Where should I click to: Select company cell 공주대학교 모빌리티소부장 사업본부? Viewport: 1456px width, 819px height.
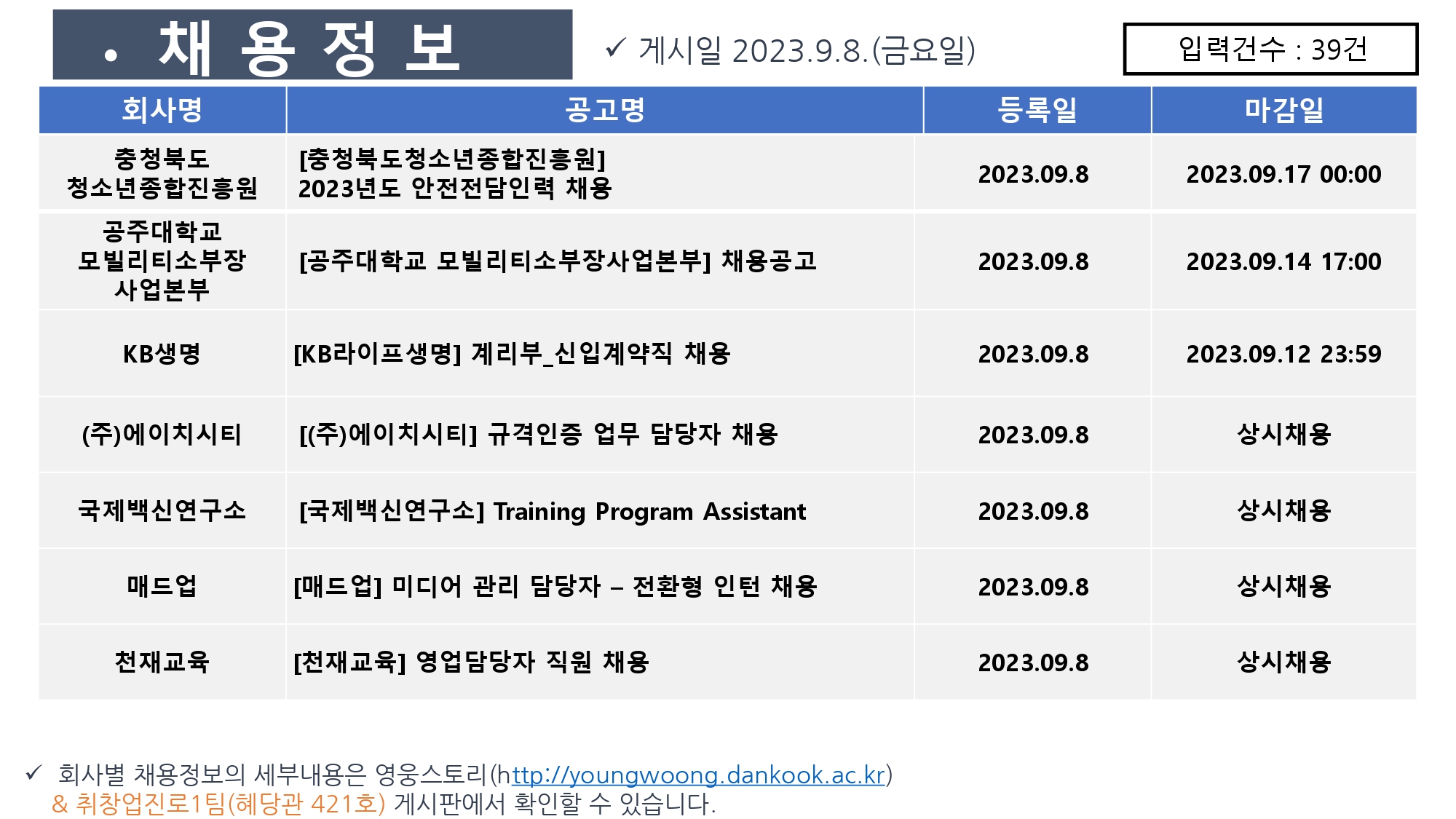click(162, 261)
